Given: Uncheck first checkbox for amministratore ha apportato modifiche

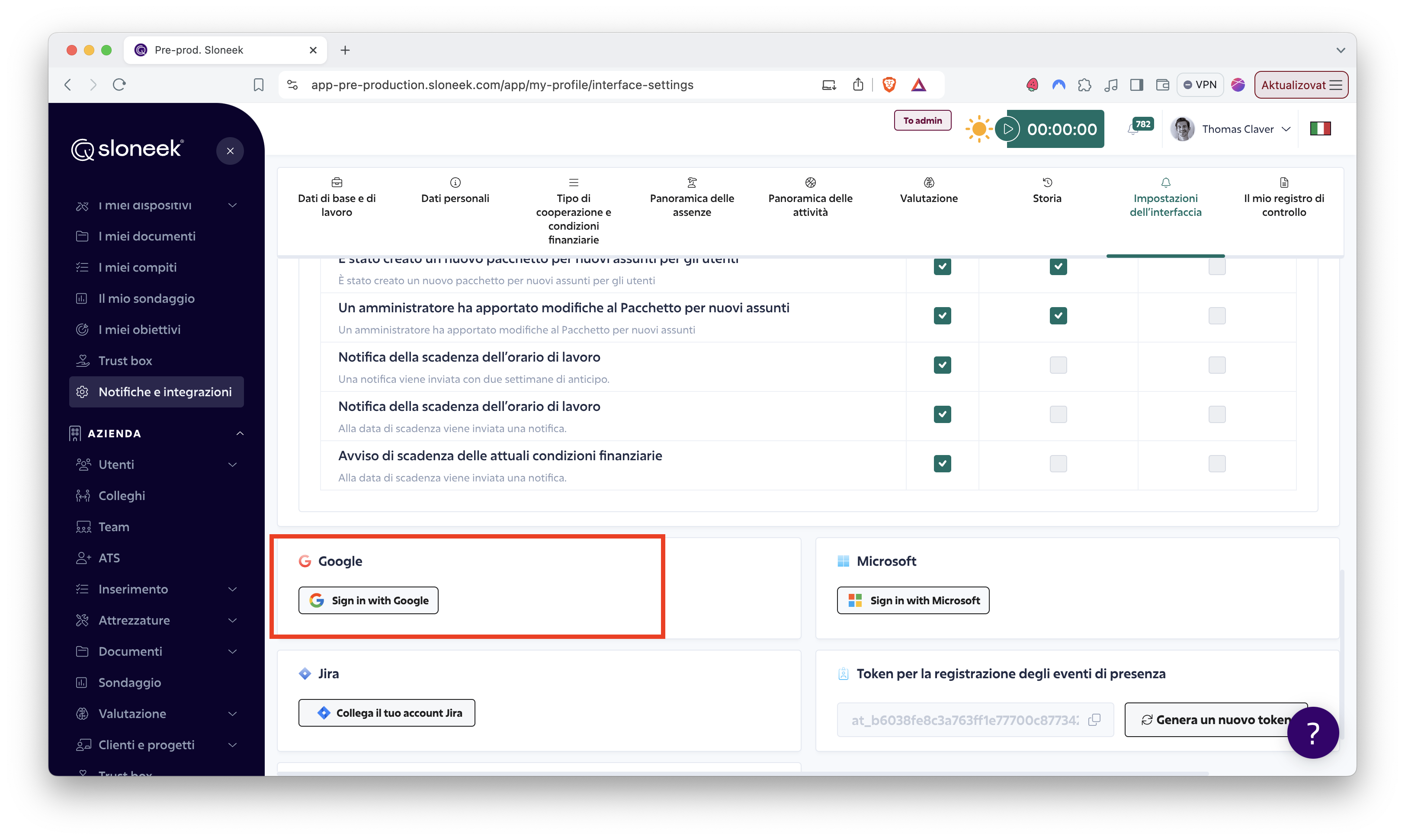Looking at the screenshot, I should pyautogui.click(x=942, y=315).
